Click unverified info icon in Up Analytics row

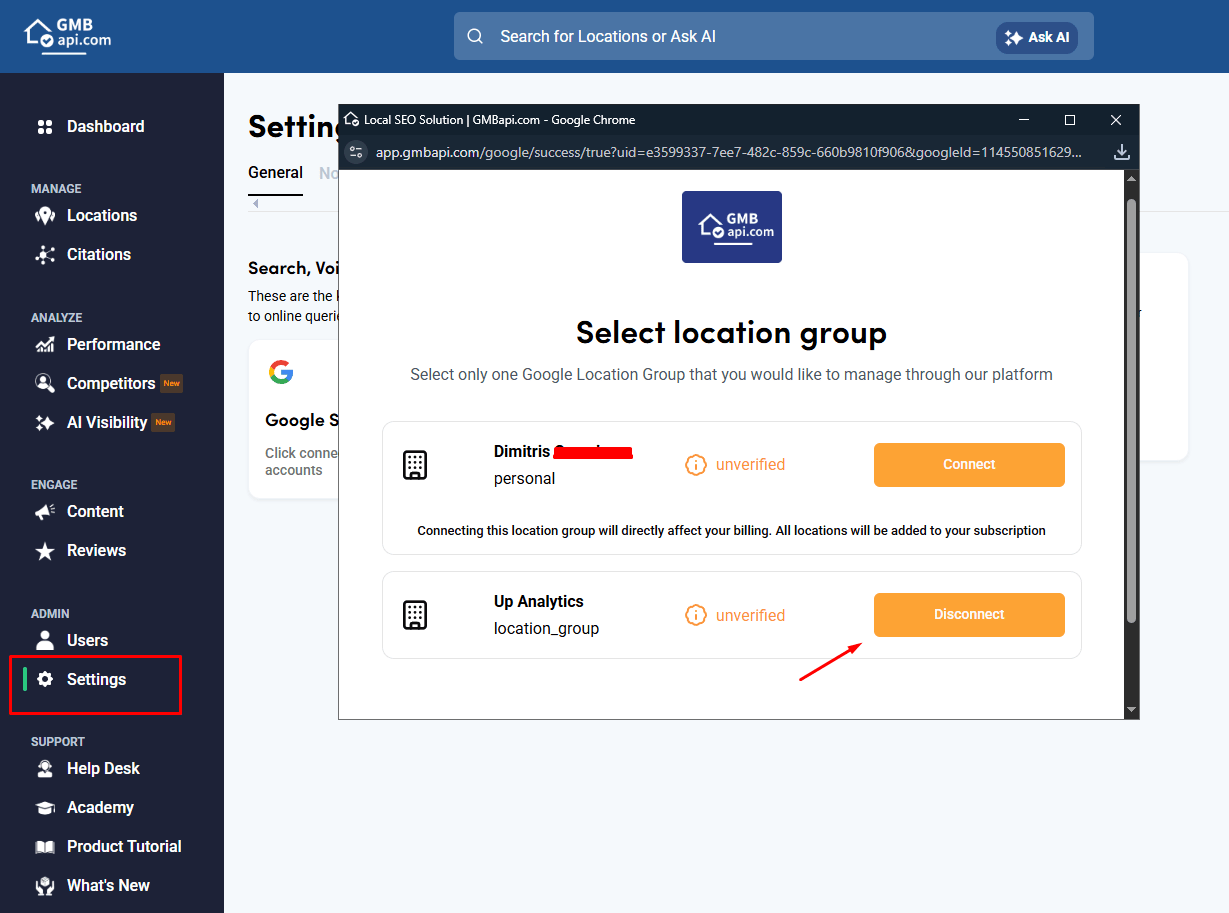click(x=696, y=616)
